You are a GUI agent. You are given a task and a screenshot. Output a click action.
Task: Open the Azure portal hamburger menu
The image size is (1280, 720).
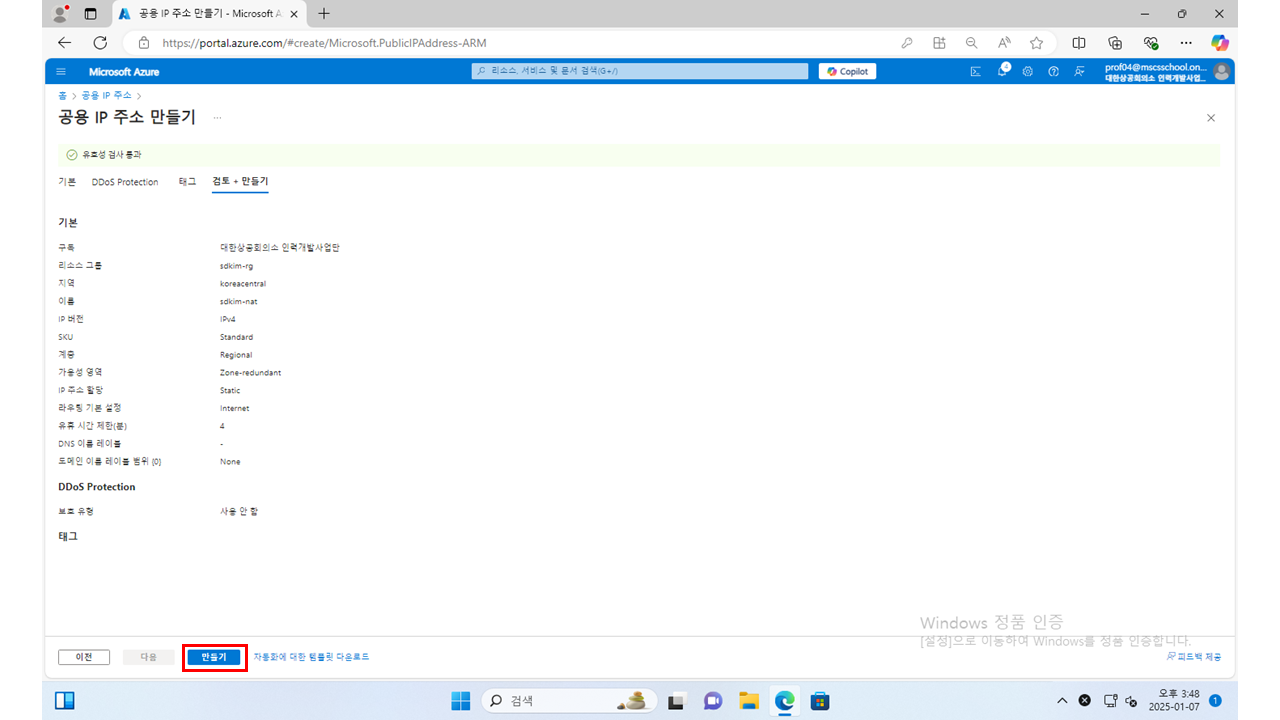pyautogui.click(x=61, y=72)
